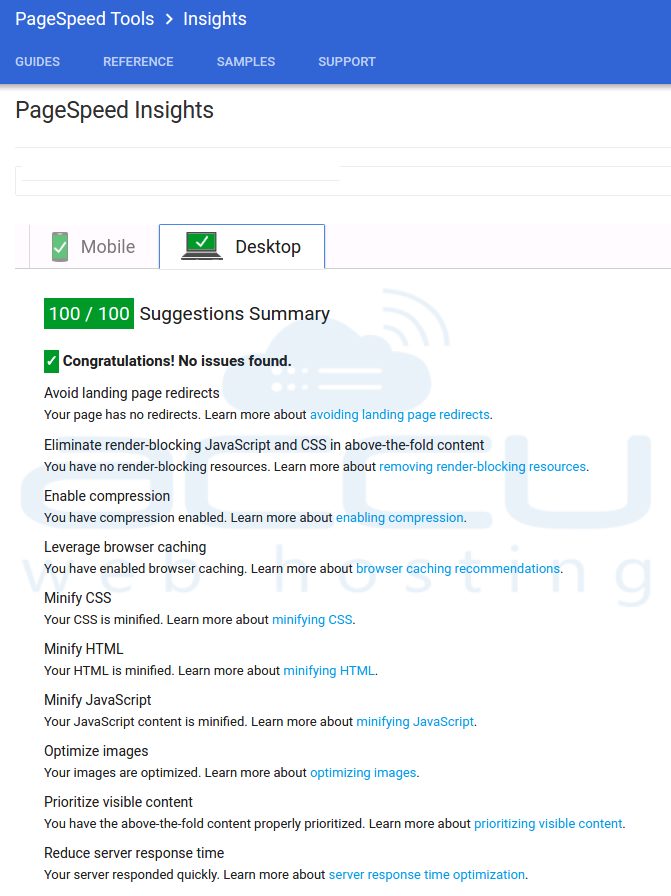671x896 pixels.
Task: Click the 'Prioritize visible content' heading
Action: click(x=118, y=802)
